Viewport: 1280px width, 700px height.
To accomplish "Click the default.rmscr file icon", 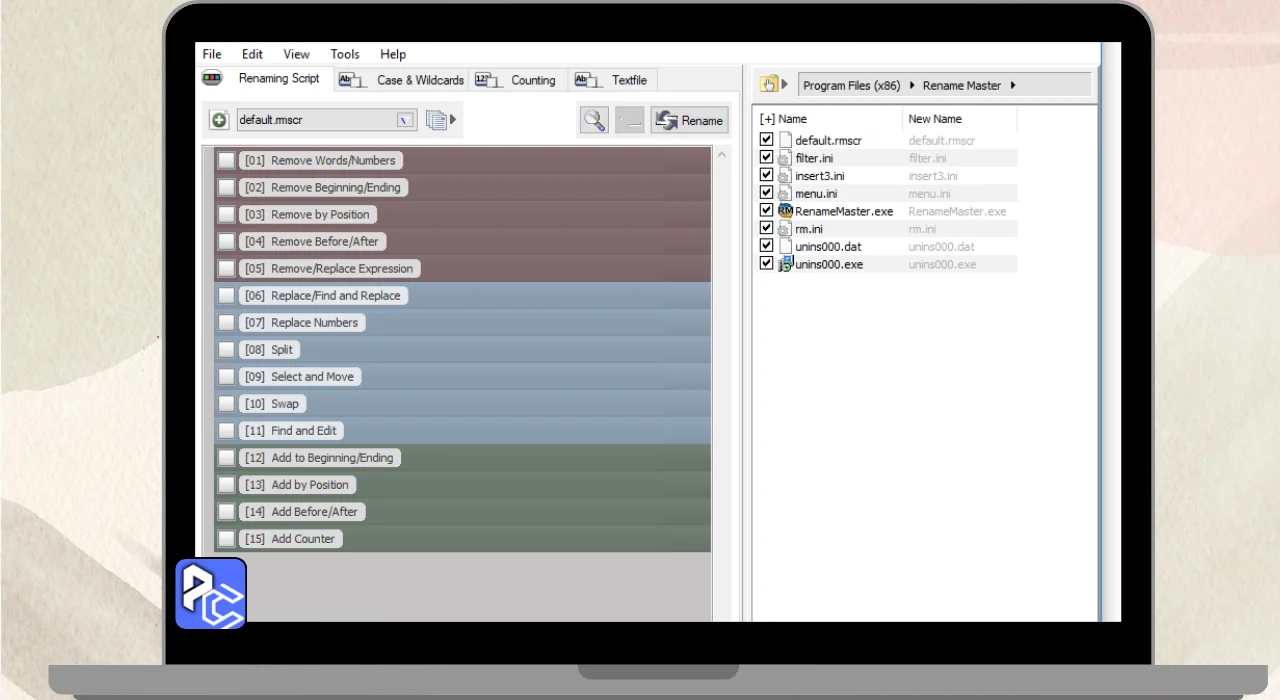I will point(785,141).
